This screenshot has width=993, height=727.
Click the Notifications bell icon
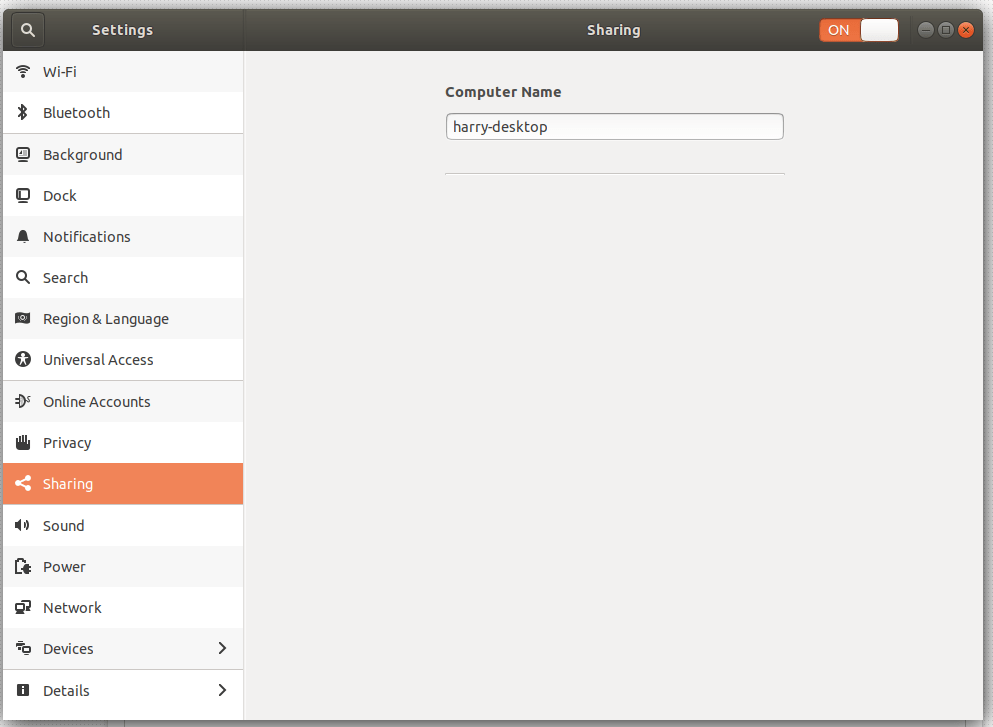click(23, 237)
